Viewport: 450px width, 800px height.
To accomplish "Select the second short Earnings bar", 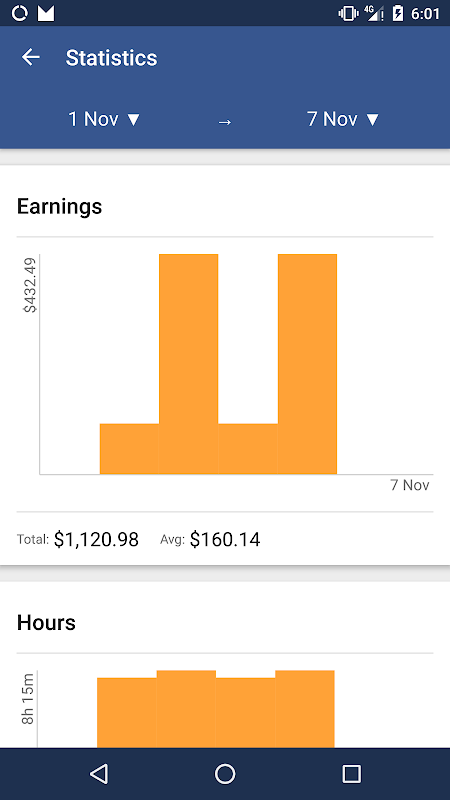I will [x=248, y=449].
